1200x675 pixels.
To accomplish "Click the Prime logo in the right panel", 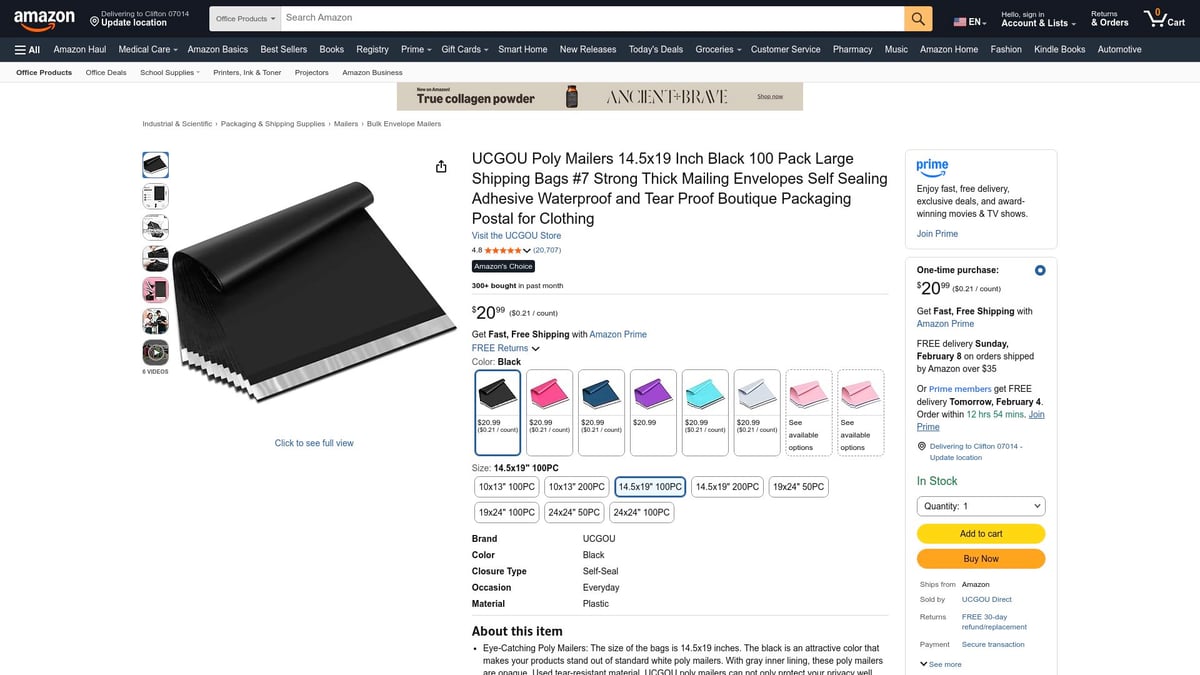I will tap(932, 167).
